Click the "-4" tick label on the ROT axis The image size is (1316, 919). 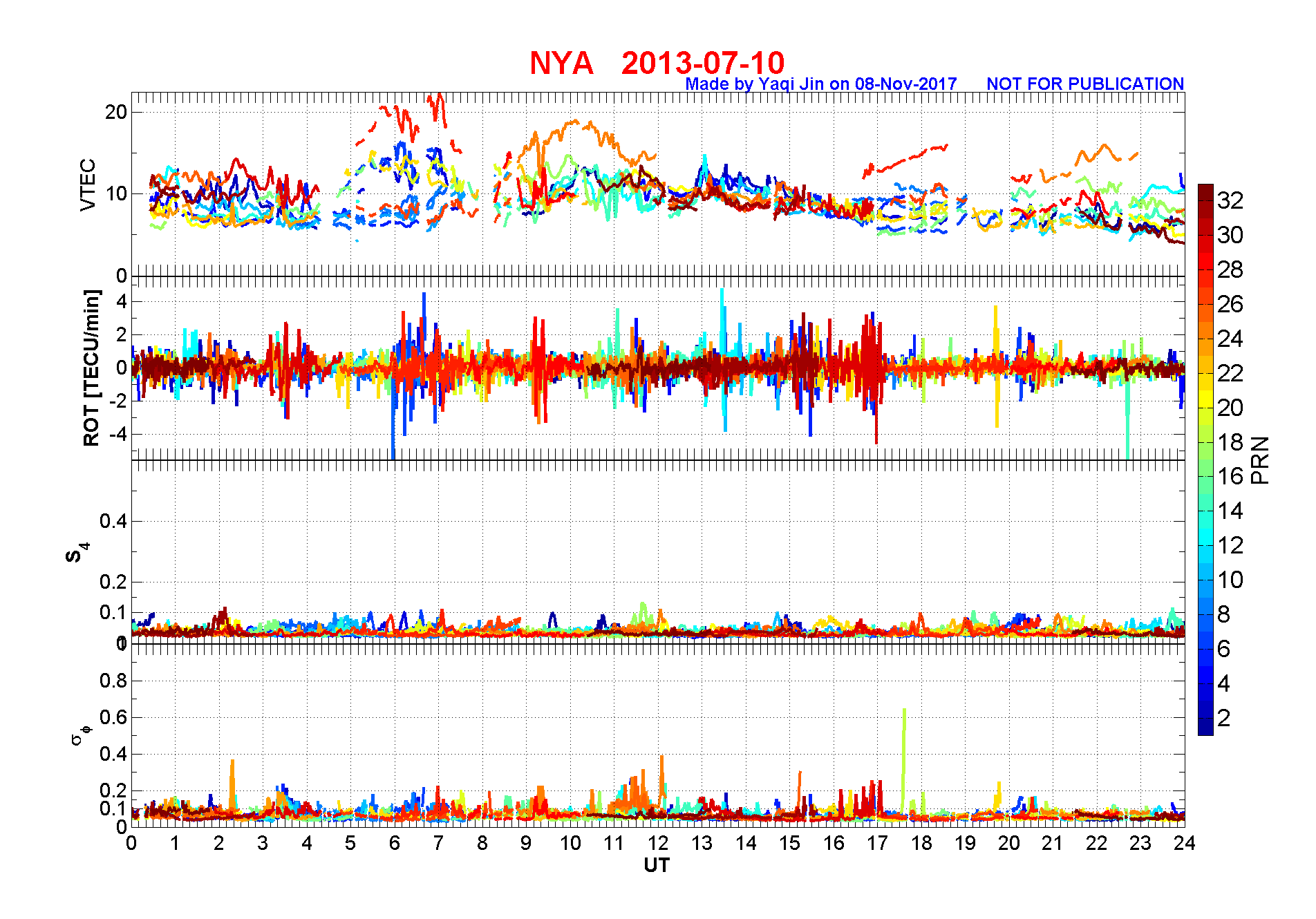tap(118, 435)
